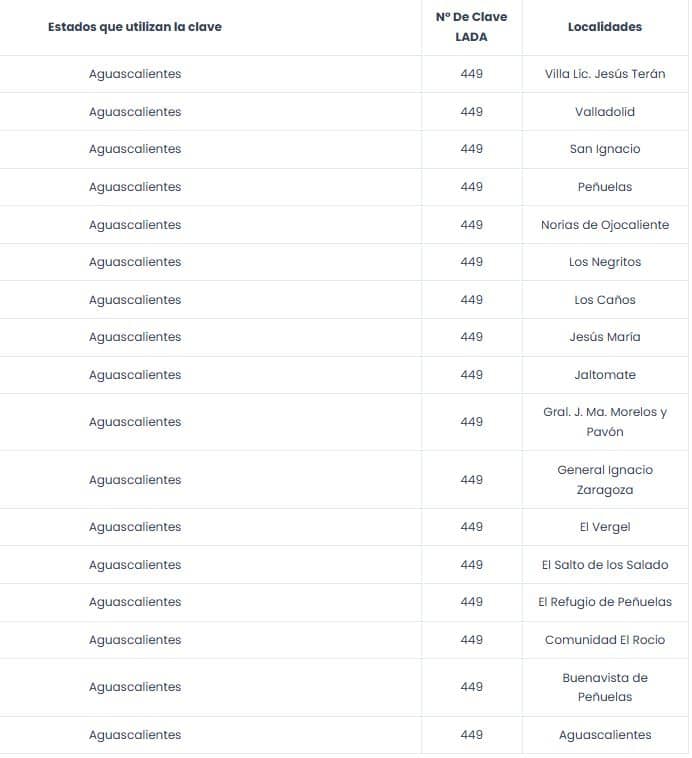Image resolution: width=692 pixels, height=758 pixels.
Task: Click the "Nº De Clave LADA" column header
Action: pyautogui.click(x=471, y=27)
